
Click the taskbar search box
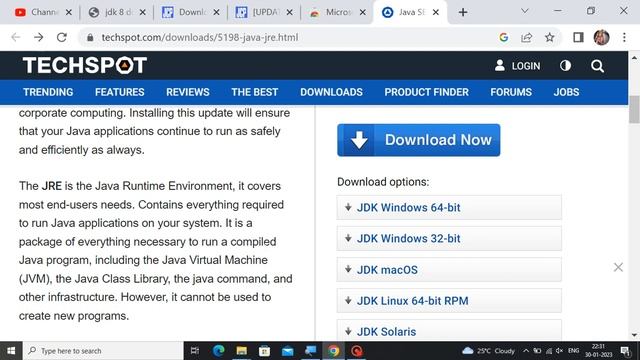[103, 351]
